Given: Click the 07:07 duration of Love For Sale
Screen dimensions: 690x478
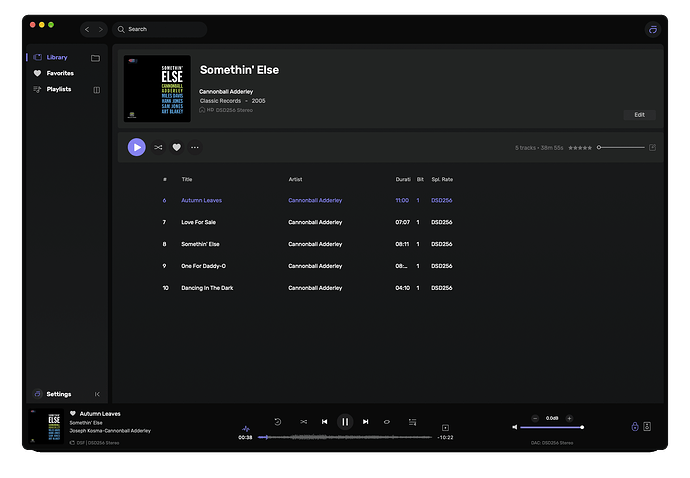Looking at the screenshot, I should [402, 222].
